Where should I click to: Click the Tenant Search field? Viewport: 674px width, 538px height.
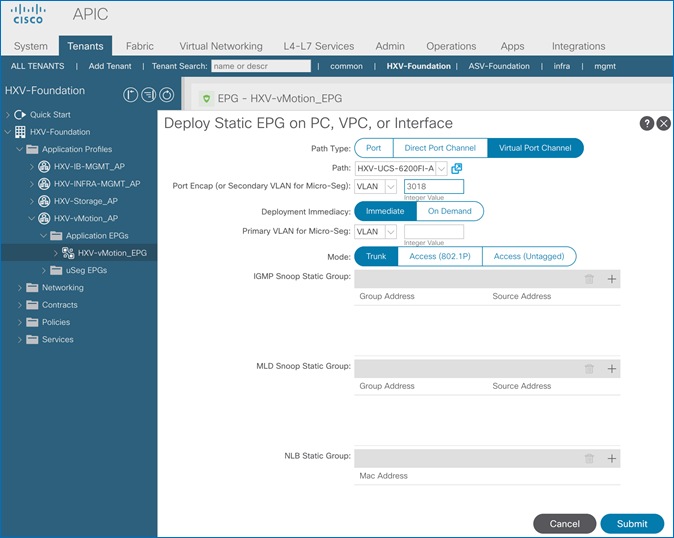coord(261,66)
